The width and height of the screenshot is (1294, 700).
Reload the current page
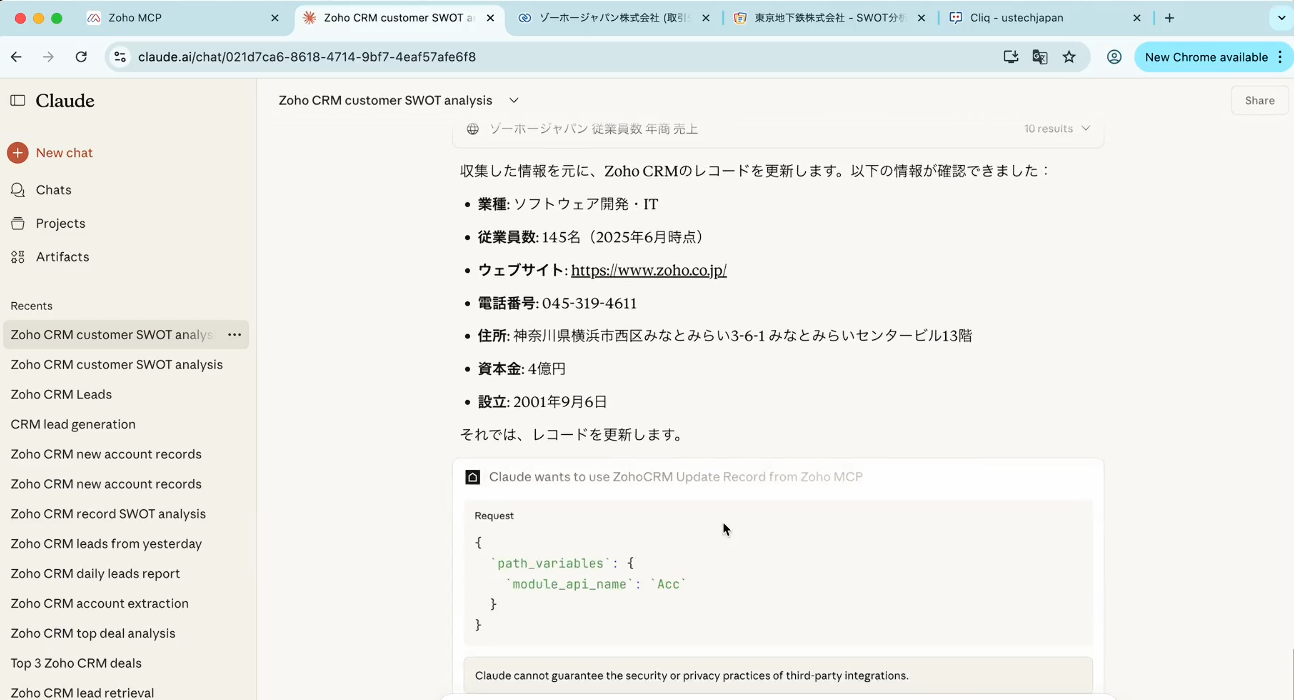click(x=81, y=57)
